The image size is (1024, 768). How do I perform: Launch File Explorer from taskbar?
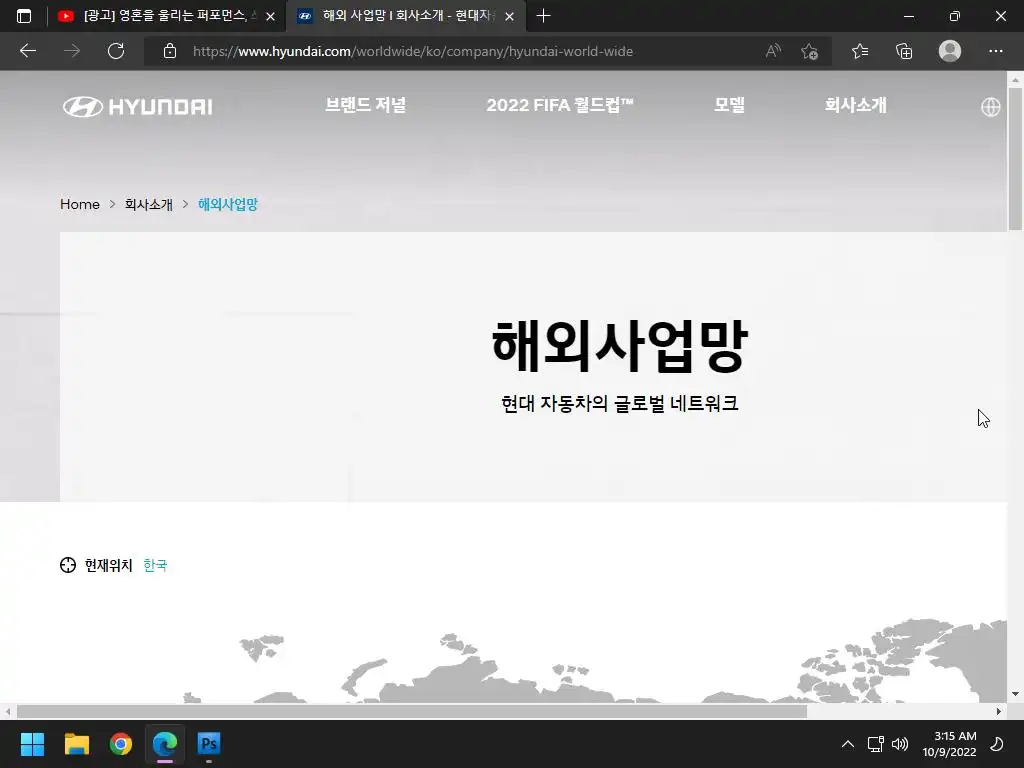76,744
